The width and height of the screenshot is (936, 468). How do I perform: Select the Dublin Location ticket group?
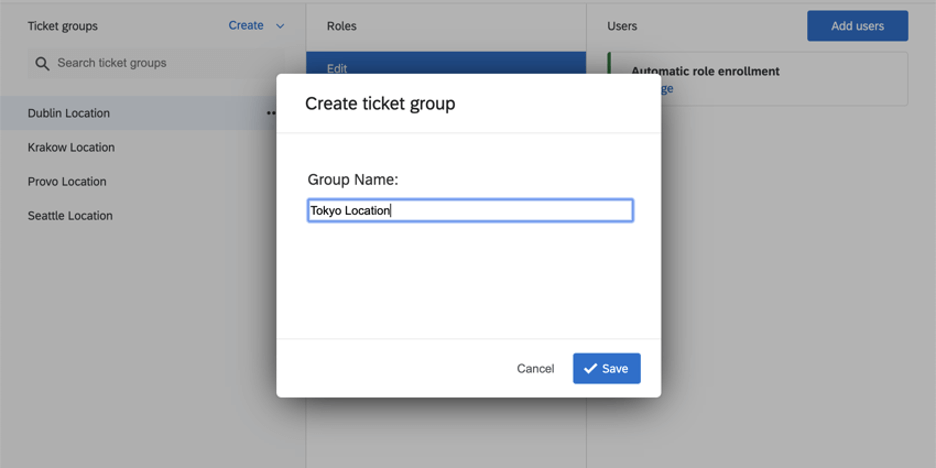tap(69, 113)
